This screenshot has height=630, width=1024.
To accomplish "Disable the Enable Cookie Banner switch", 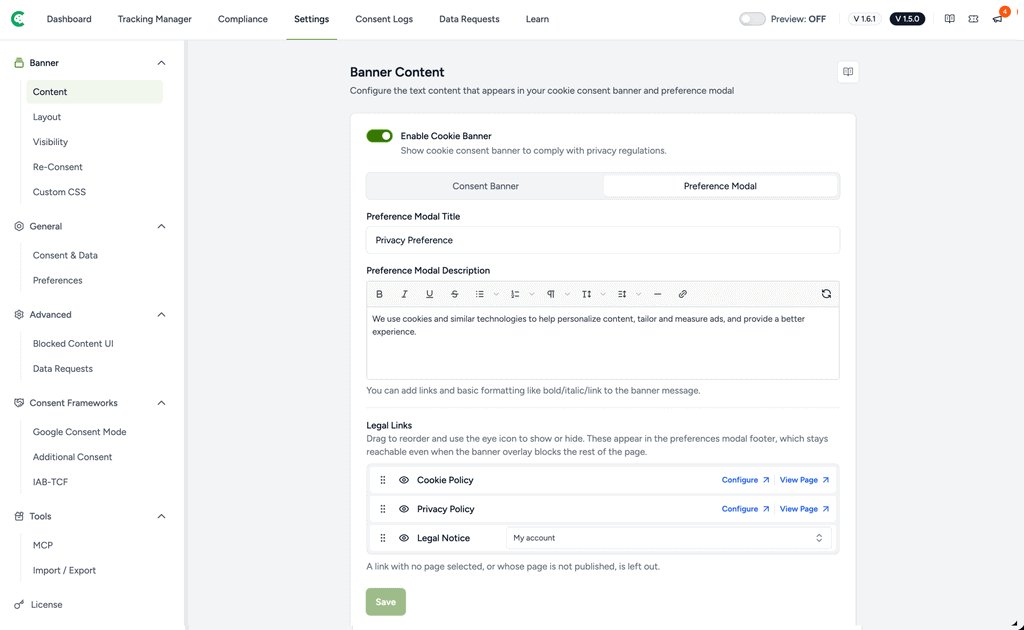I will click(x=379, y=136).
